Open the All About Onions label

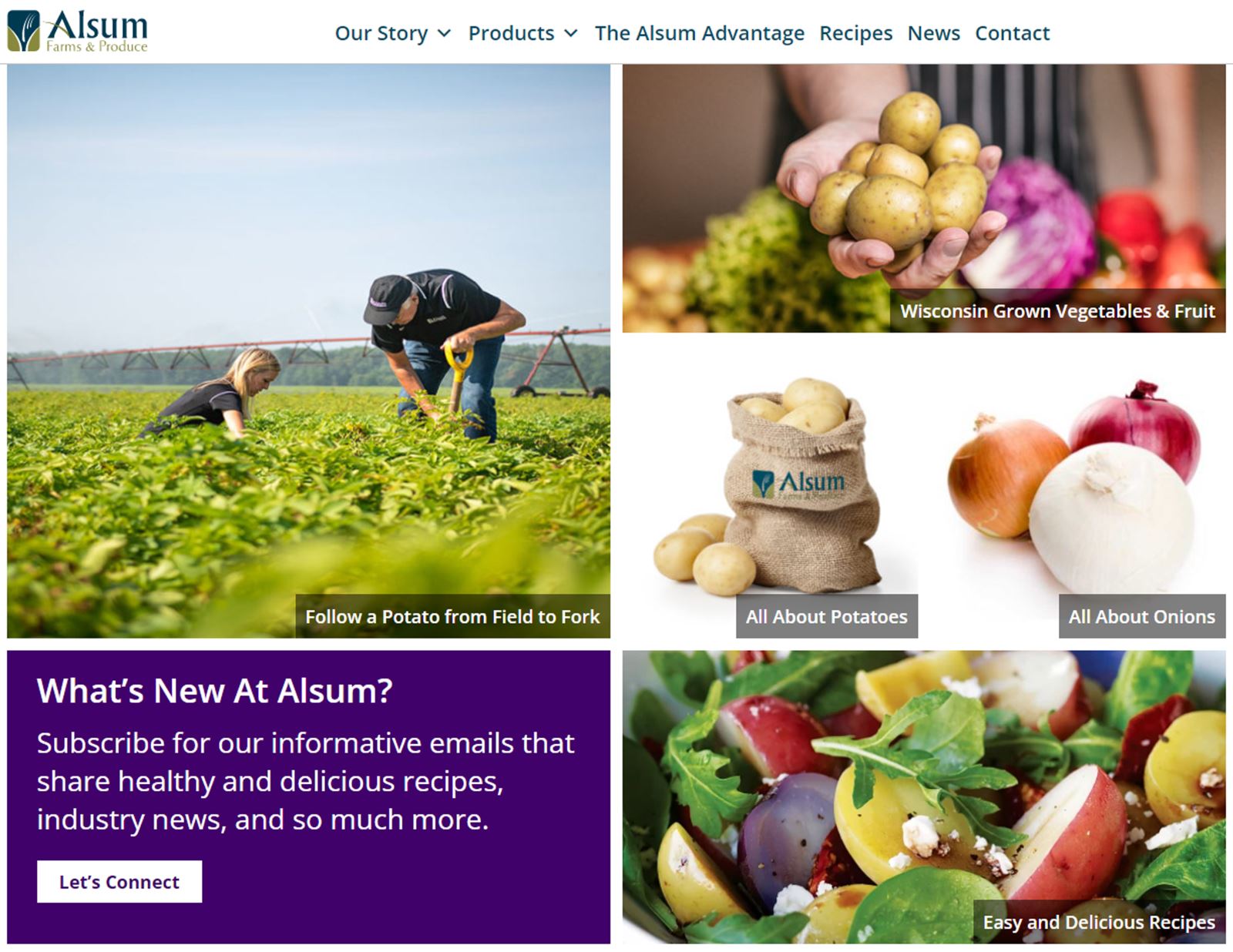(x=1141, y=616)
